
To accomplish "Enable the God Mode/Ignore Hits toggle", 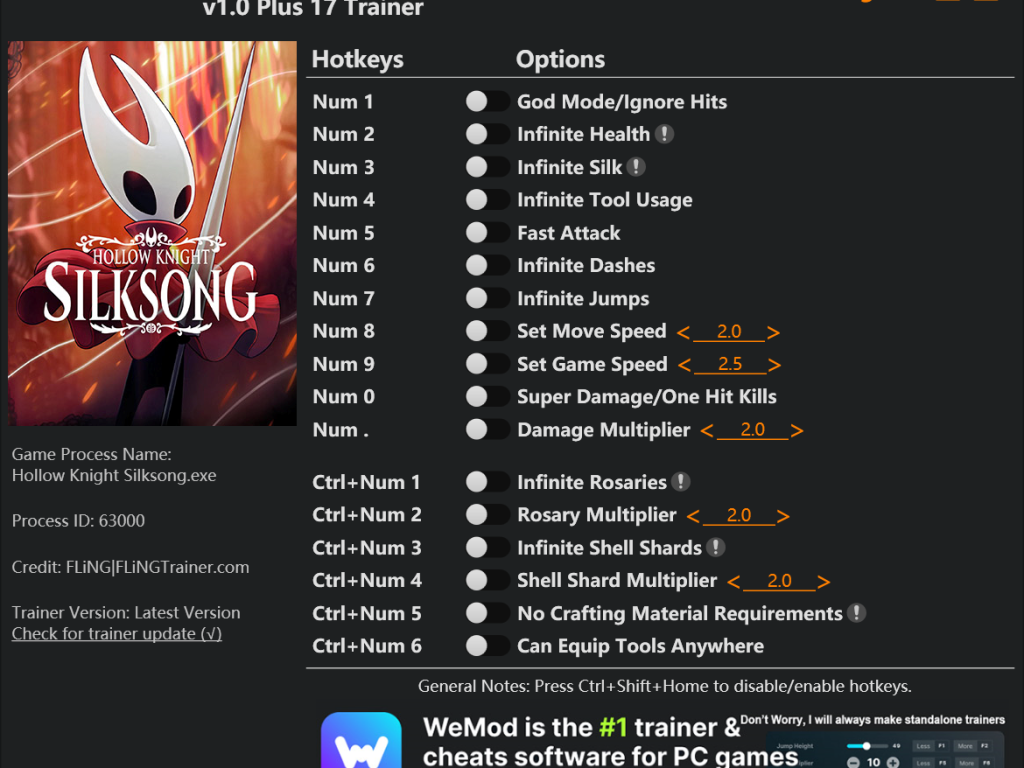I will 487,101.
